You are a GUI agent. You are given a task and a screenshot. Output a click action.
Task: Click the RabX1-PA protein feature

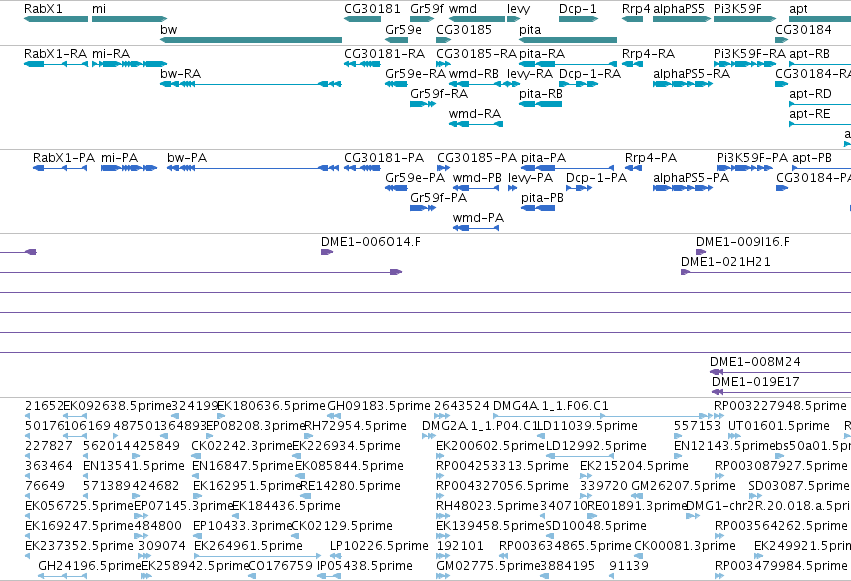[60, 168]
